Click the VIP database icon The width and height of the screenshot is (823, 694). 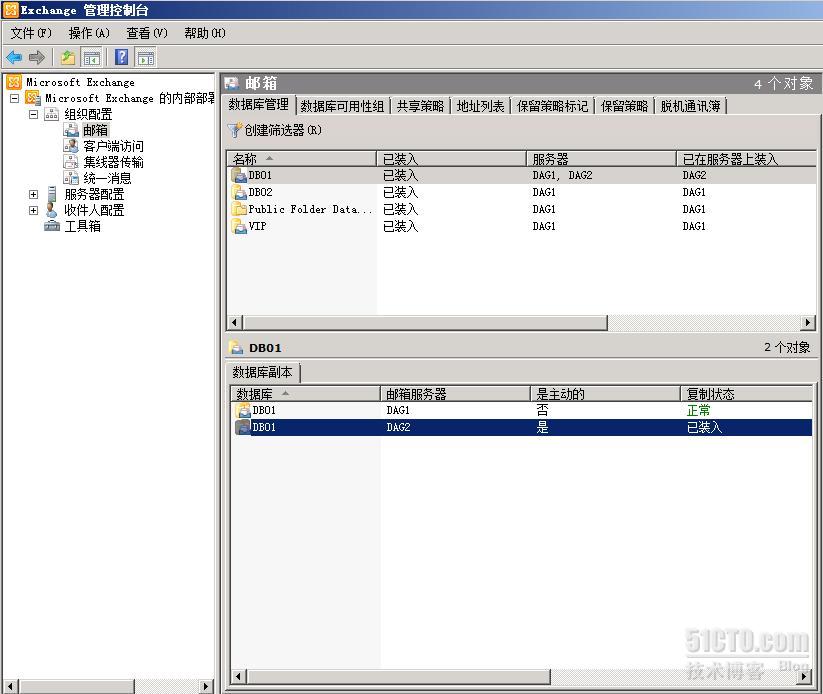[x=239, y=226]
